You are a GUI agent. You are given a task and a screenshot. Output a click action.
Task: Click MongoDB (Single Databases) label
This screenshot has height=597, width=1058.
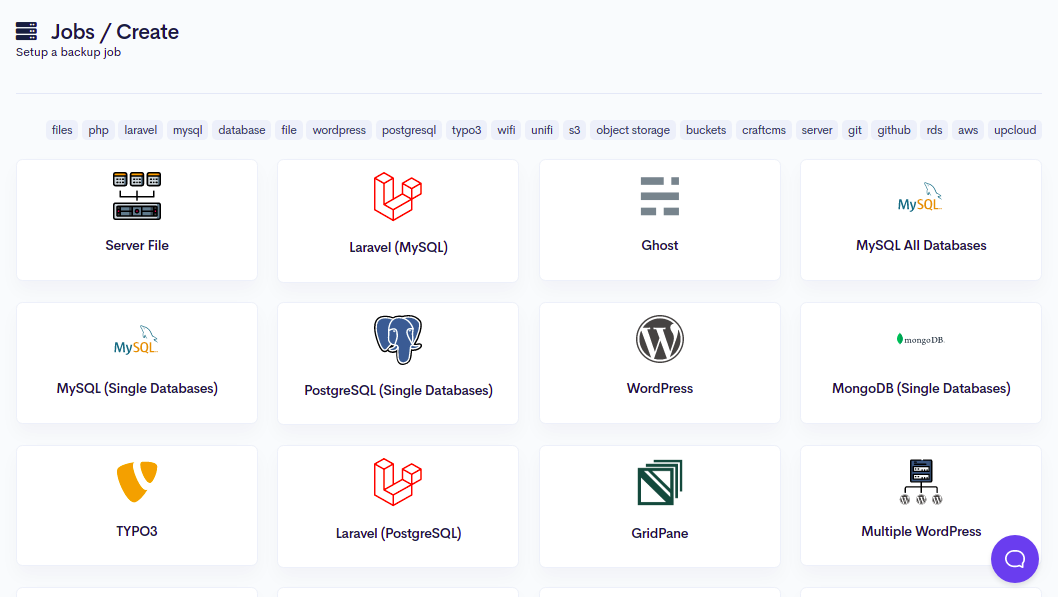tap(921, 389)
